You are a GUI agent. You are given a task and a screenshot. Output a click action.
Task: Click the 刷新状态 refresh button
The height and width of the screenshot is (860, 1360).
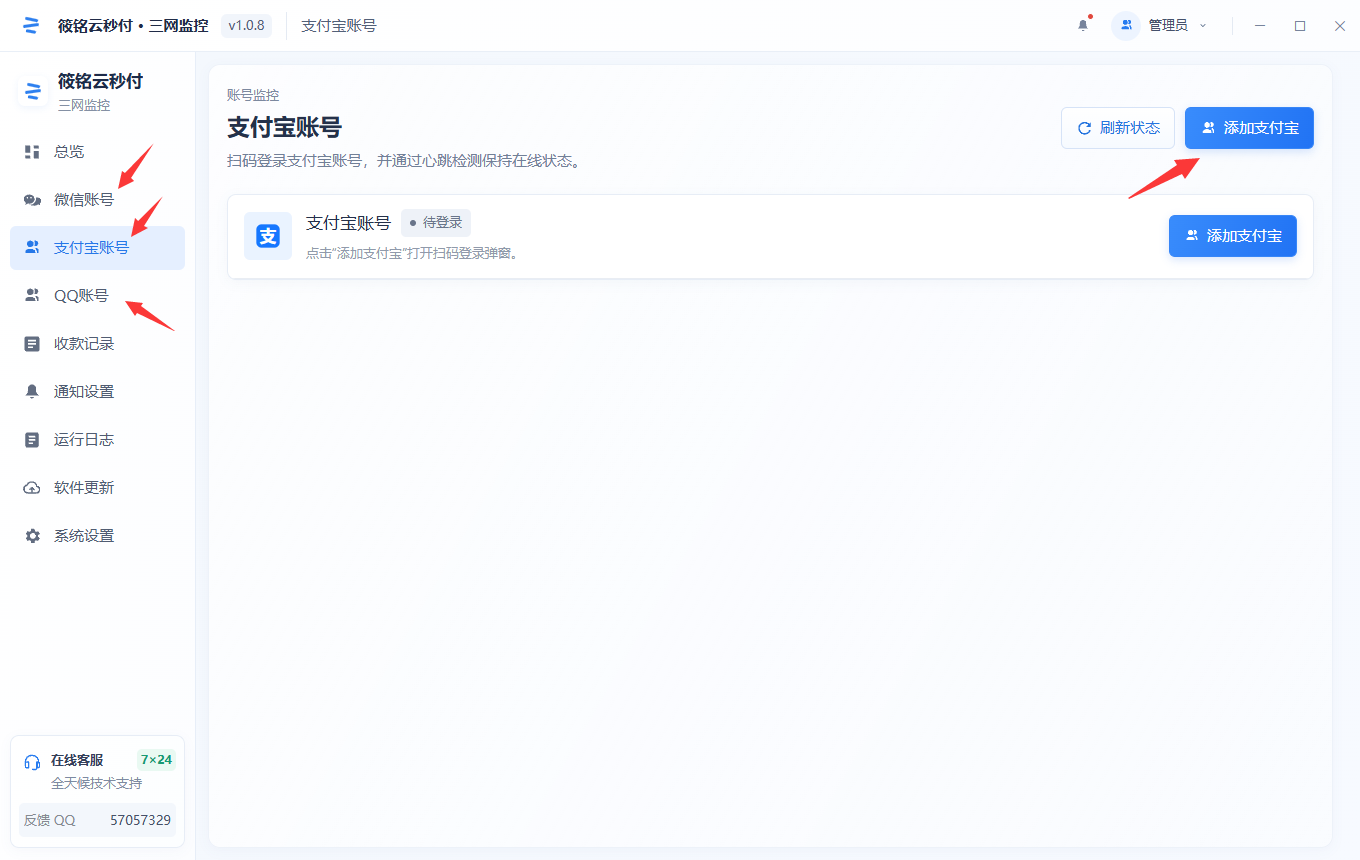[x=1118, y=128]
